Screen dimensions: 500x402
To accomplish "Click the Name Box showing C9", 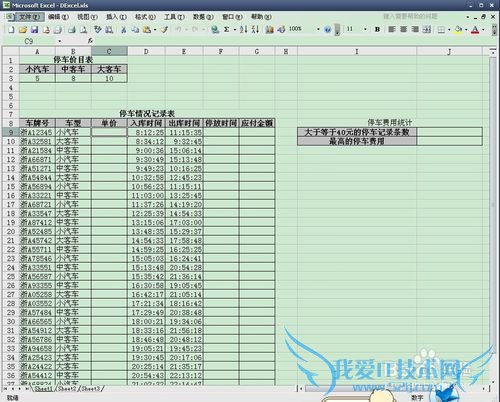I will tap(29, 41).
